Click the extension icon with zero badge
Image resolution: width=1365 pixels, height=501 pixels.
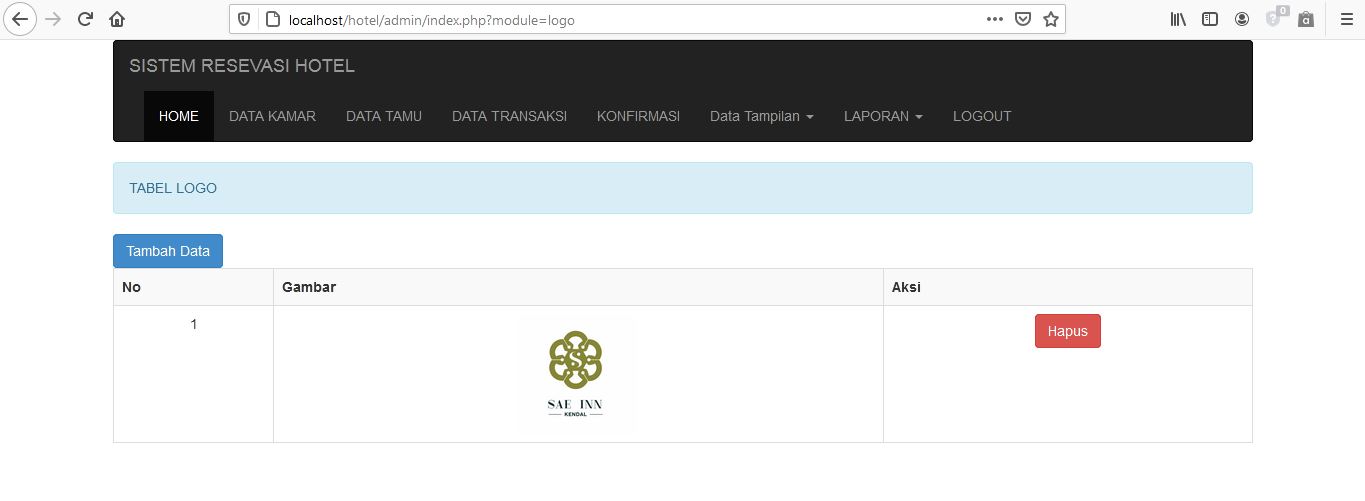tap(1275, 18)
